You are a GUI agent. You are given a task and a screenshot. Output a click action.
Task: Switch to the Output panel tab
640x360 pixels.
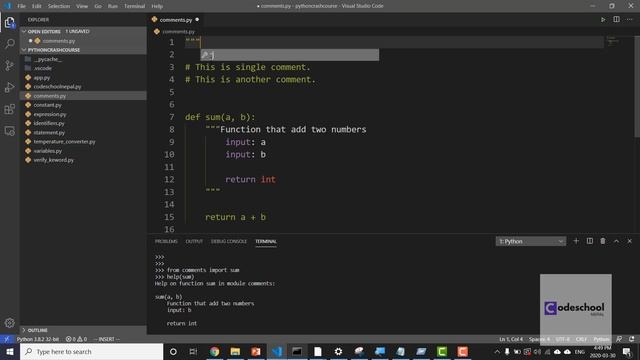click(x=194, y=242)
